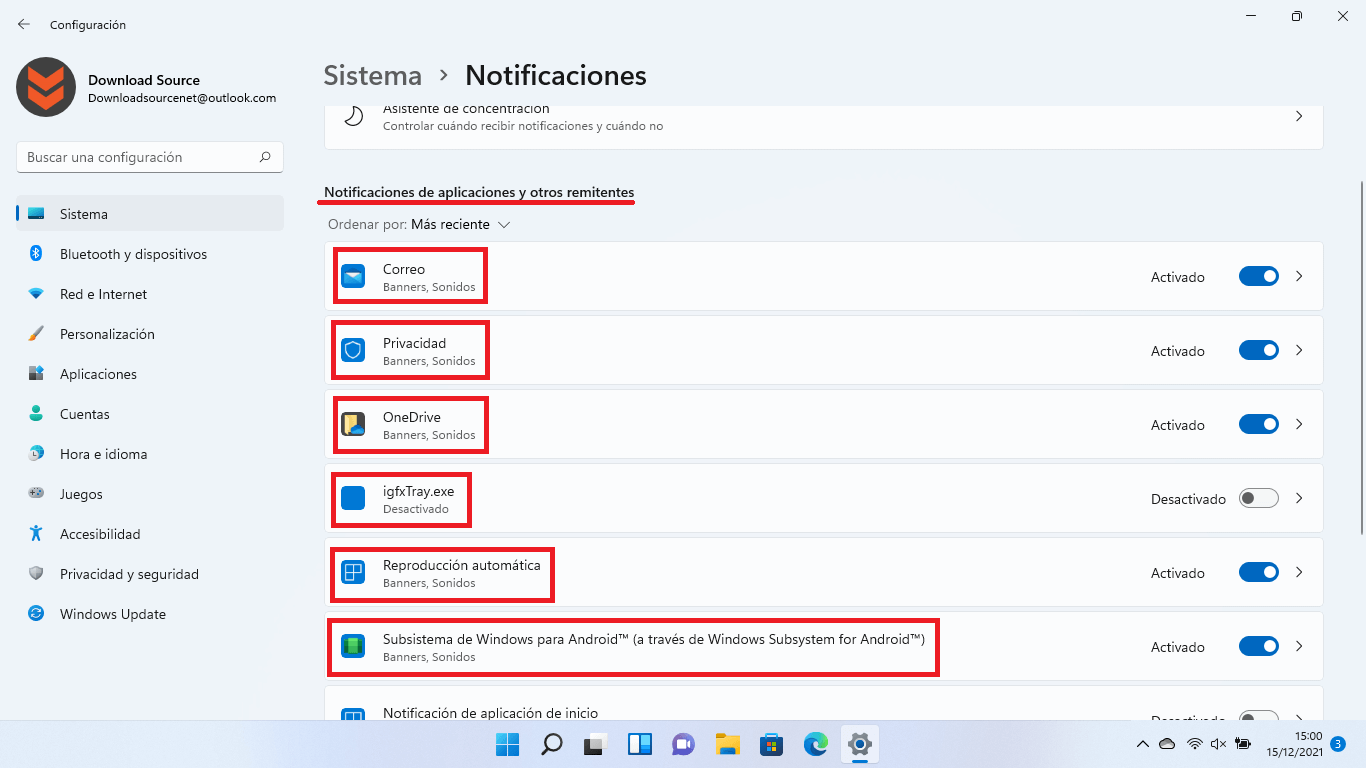Viewport: 1366px width, 768px height.
Task: Click the Subsistema de Windows para Android icon
Action: click(352, 646)
